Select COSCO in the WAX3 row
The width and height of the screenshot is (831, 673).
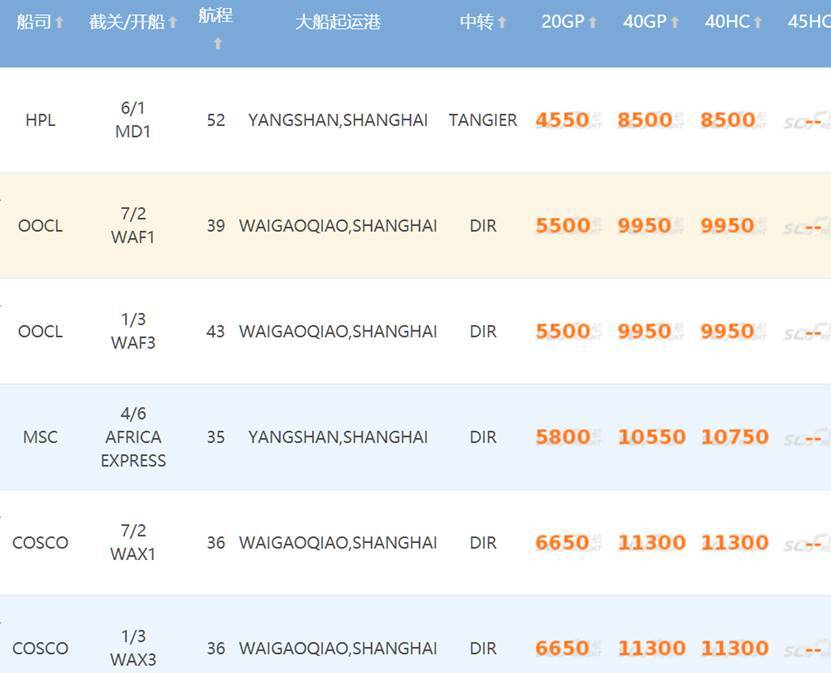40,648
